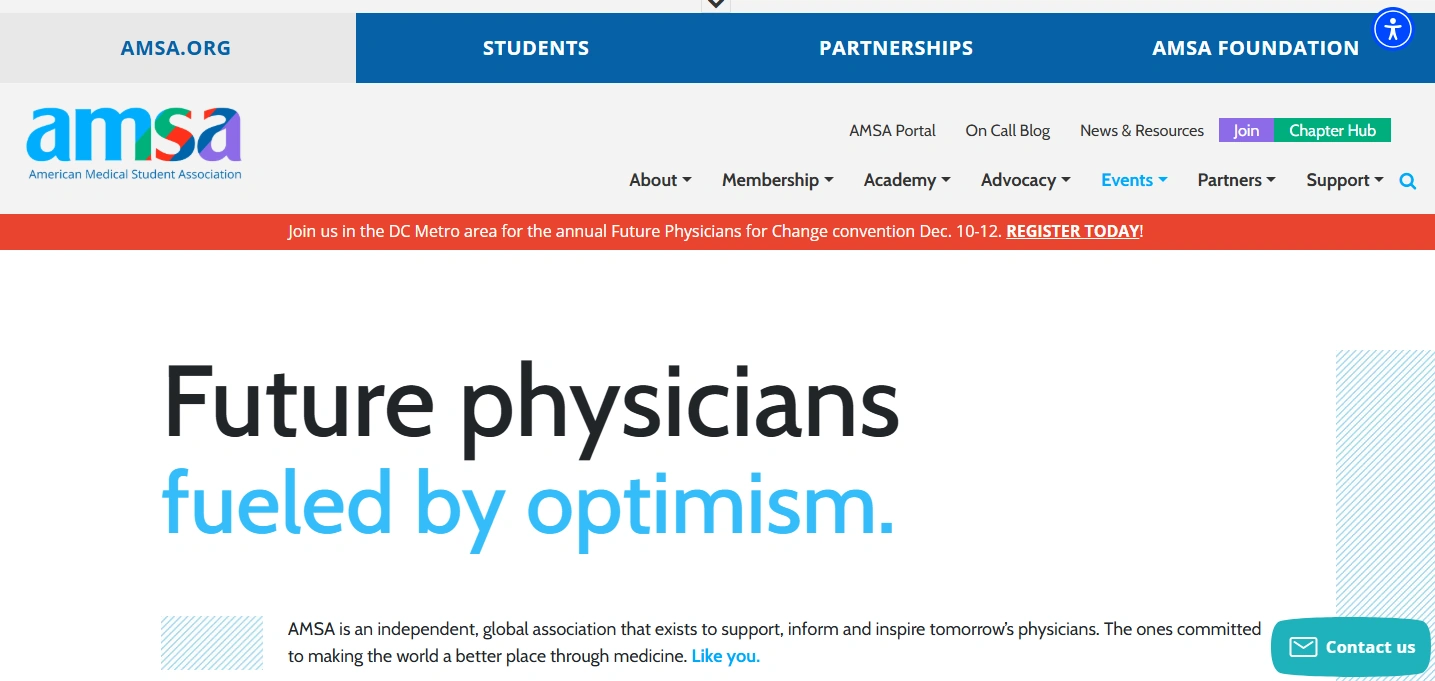The width and height of the screenshot is (1435, 681).
Task: Expand the Events menu
Action: (1134, 180)
